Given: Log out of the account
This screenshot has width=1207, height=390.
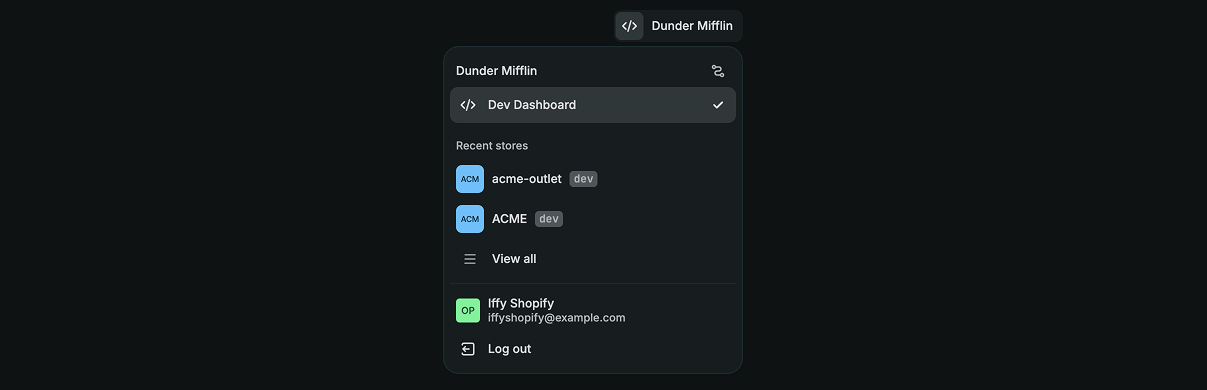Looking at the screenshot, I should click(x=593, y=349).
